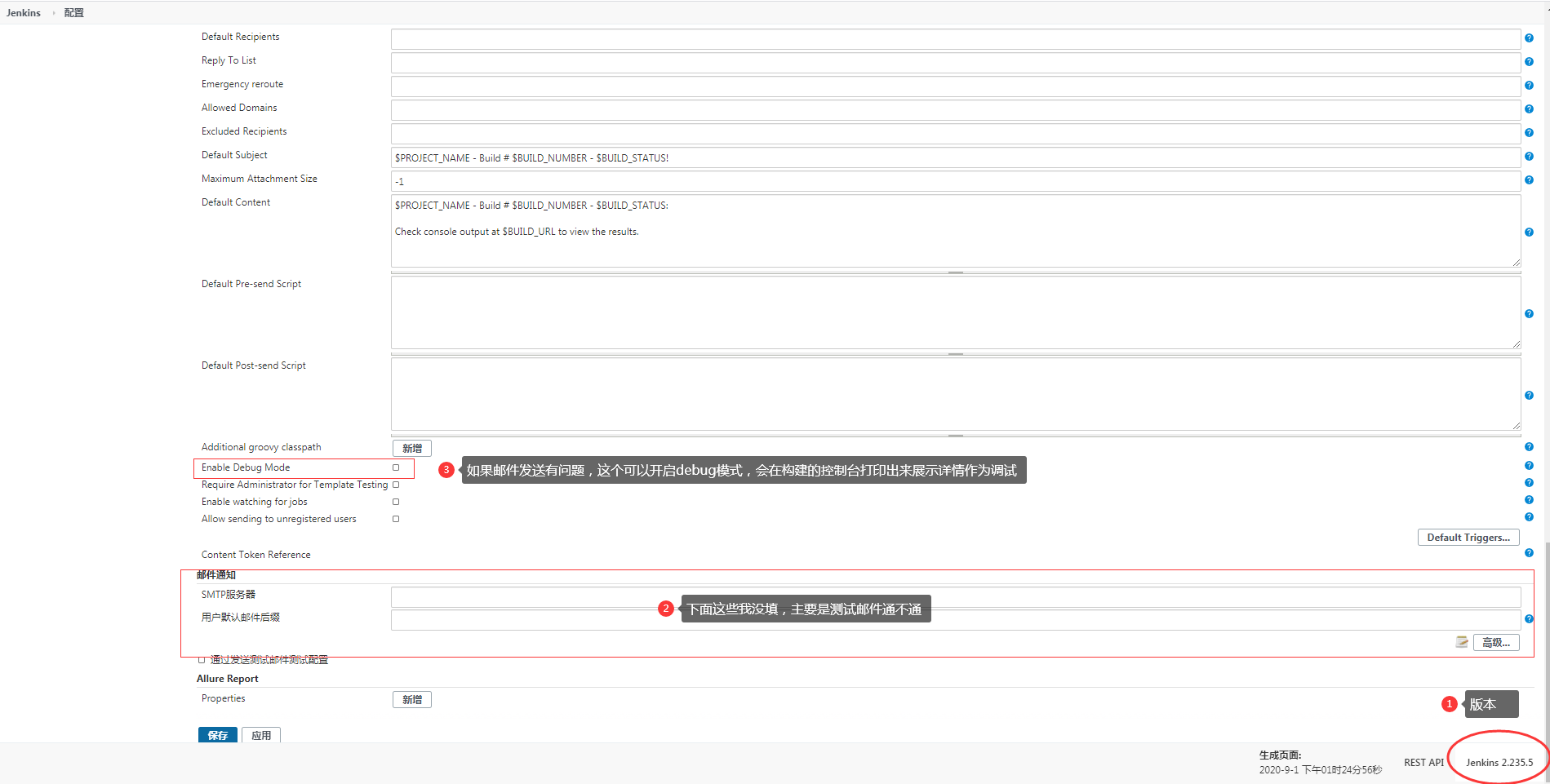Expand Default Triggers section
This screenshot has height=784, width=1550.
tap(1468, 538)
